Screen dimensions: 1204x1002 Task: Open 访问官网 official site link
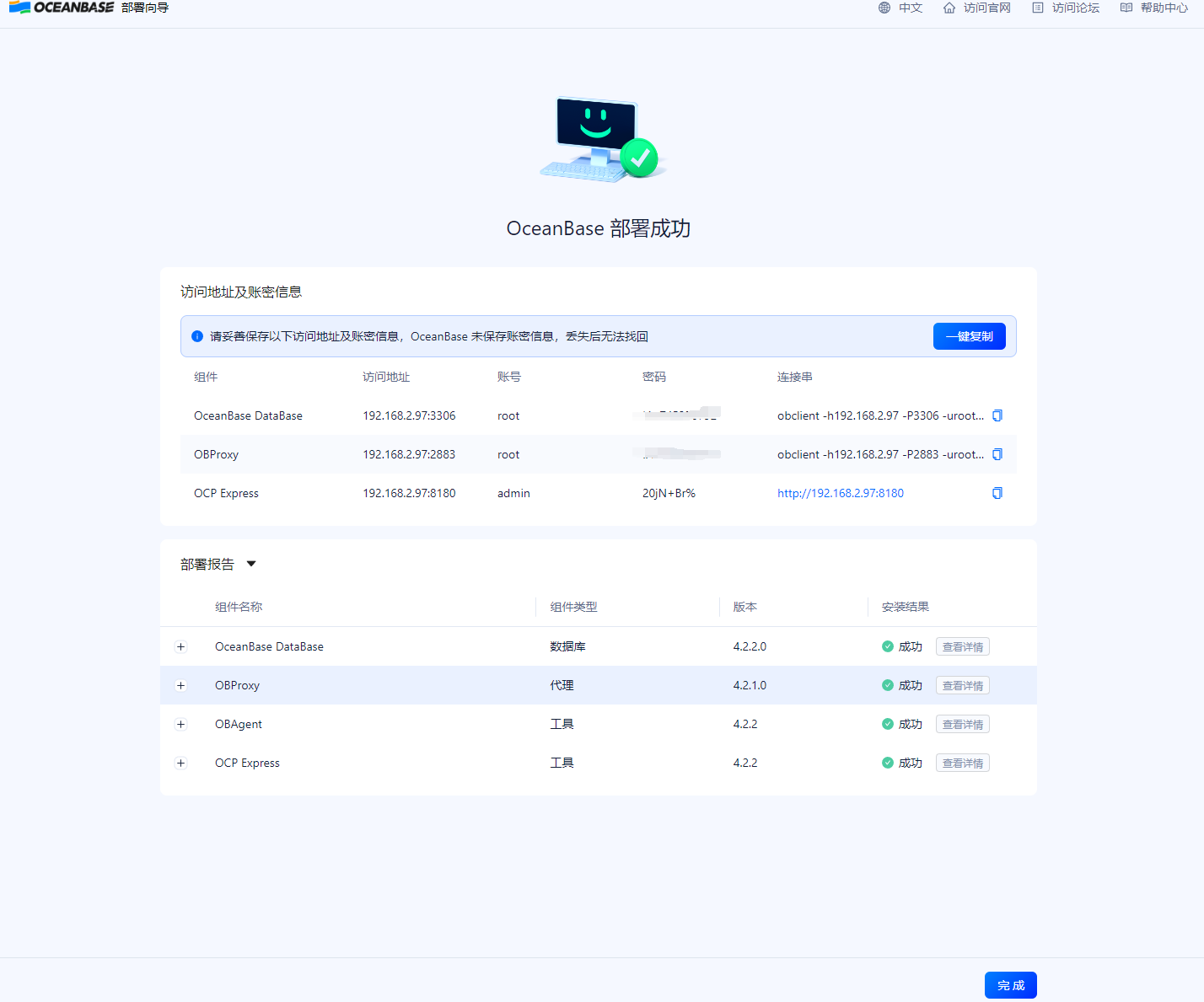(987, 8)
